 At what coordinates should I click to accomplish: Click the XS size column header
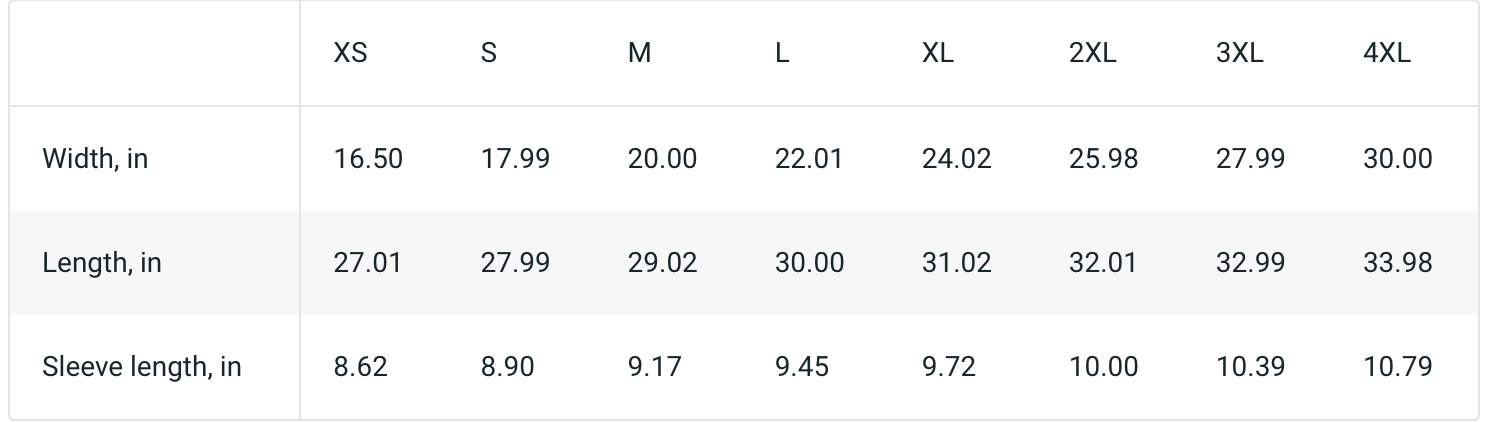tap(350, 54)
